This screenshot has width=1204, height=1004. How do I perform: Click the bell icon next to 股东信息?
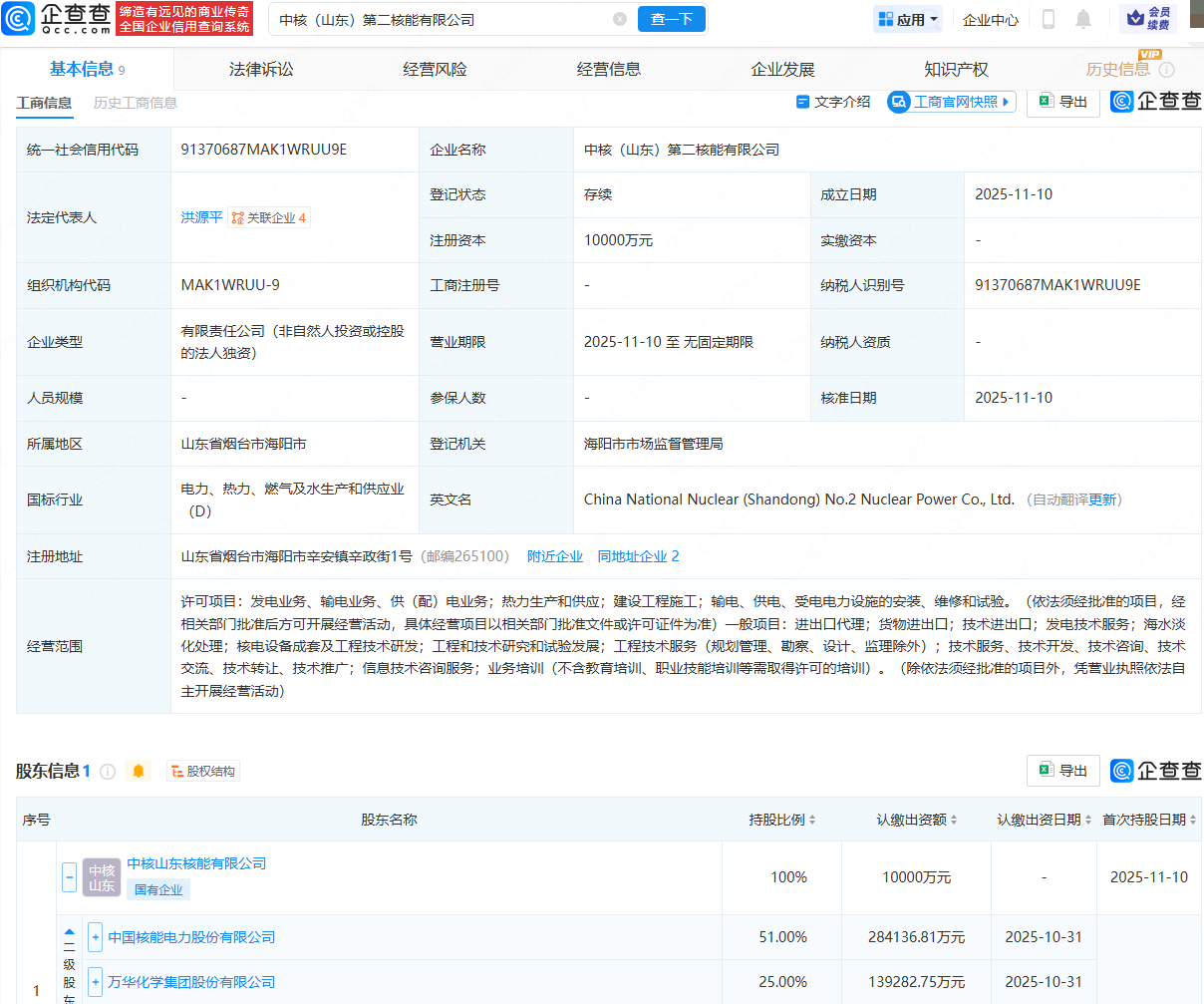point(139,771)
